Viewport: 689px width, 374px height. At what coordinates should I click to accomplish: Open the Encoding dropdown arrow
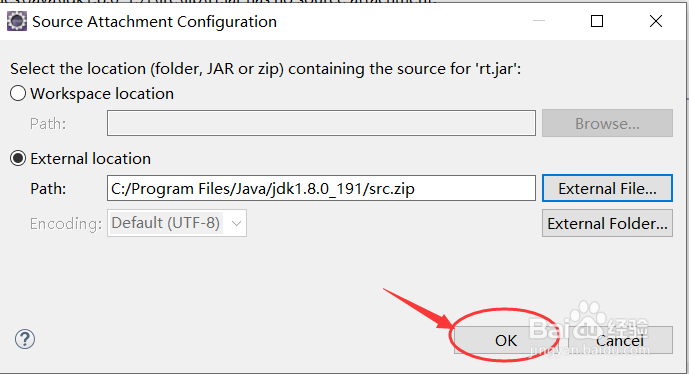pos(236,223)
